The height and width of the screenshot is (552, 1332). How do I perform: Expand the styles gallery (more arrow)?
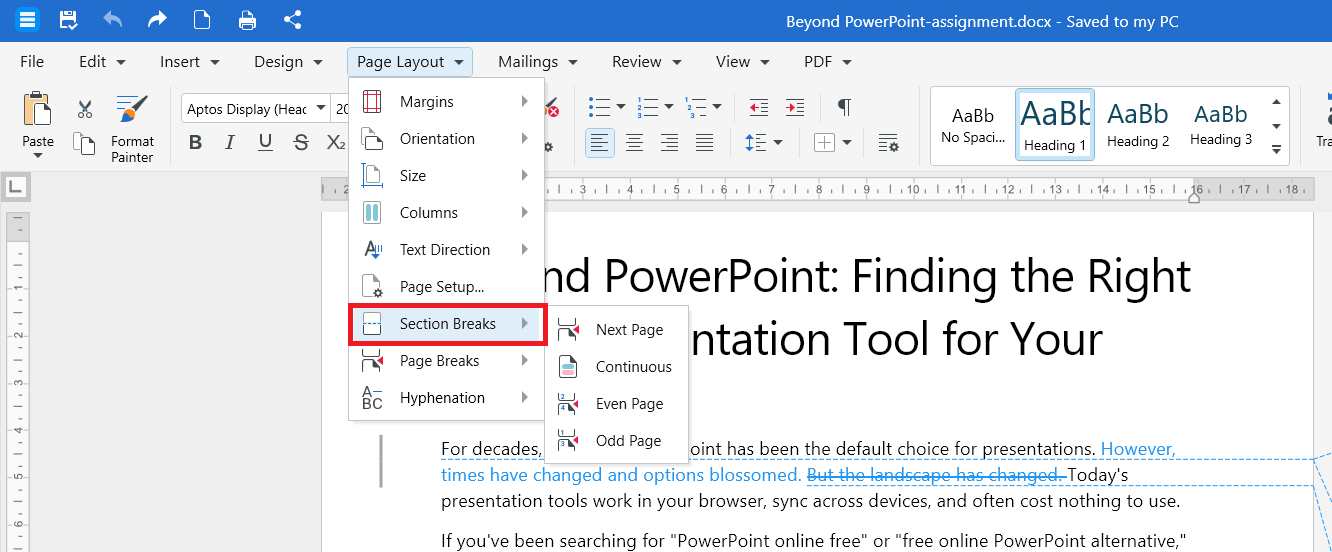coord(1277,150)
